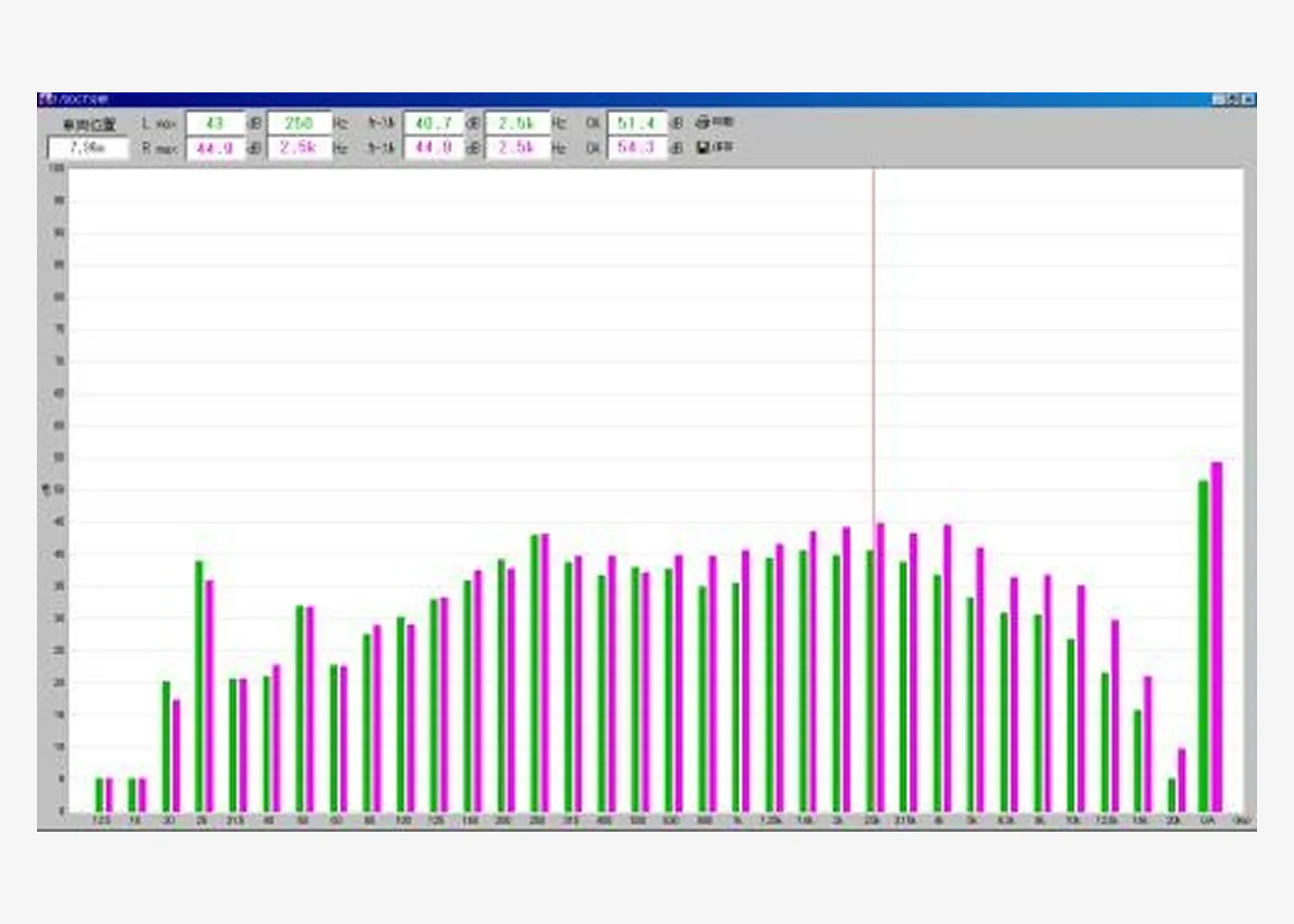Click the green bar at 250 Hz

point(534,673)
